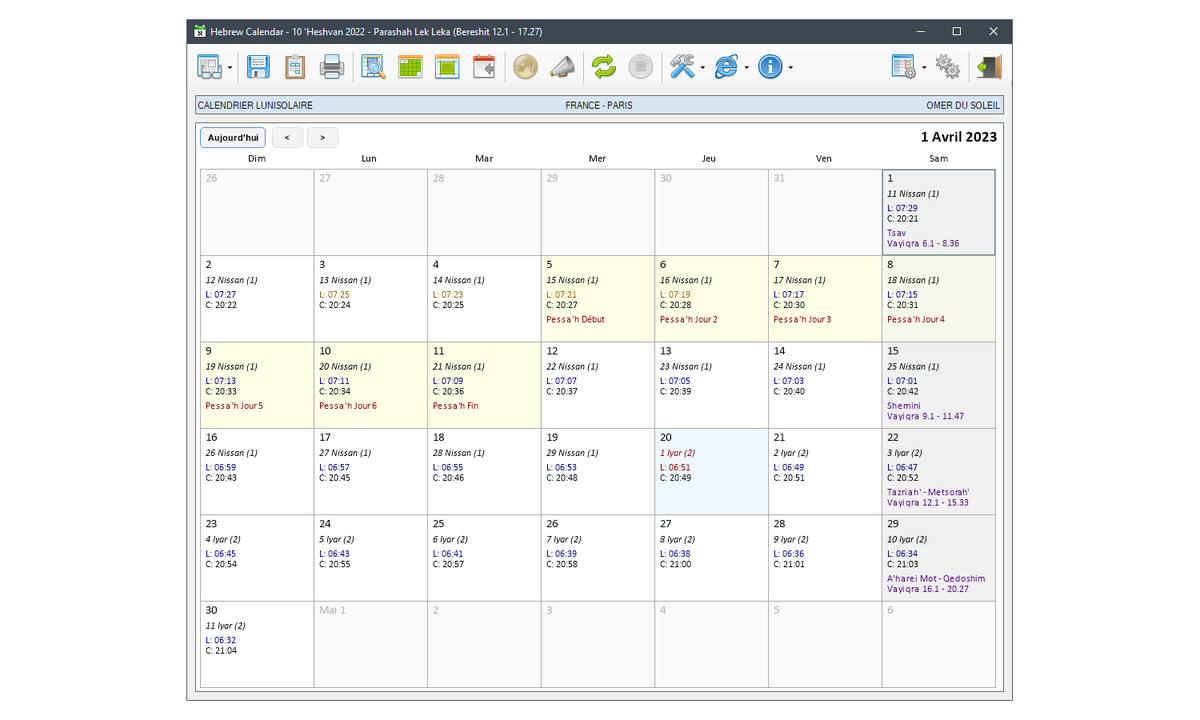1200x720 pixels.
Task: Go to next month with > button
Action: (x=322, y=137)
